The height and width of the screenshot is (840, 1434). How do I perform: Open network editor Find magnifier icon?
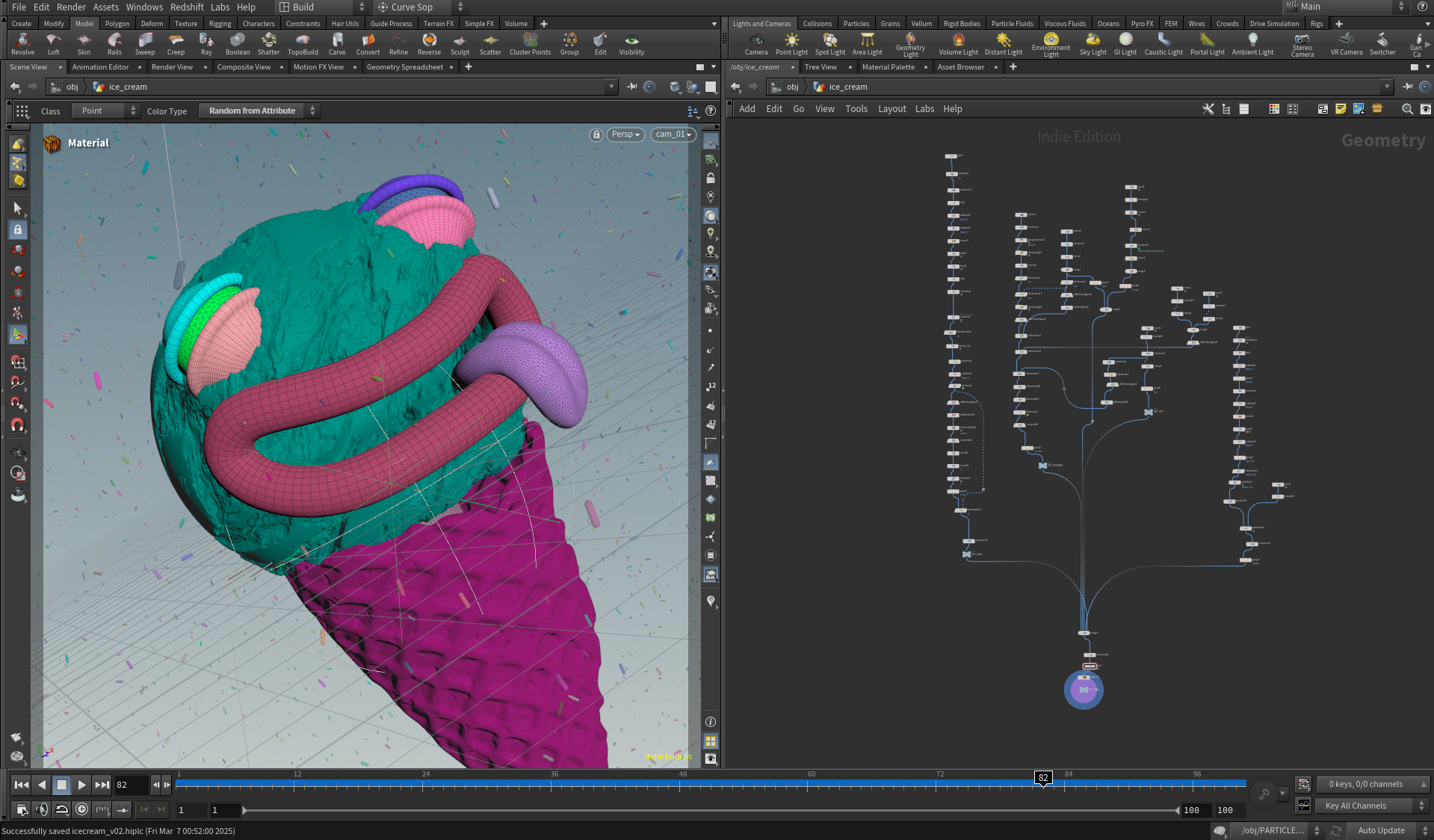click(x=1407, y=109)
